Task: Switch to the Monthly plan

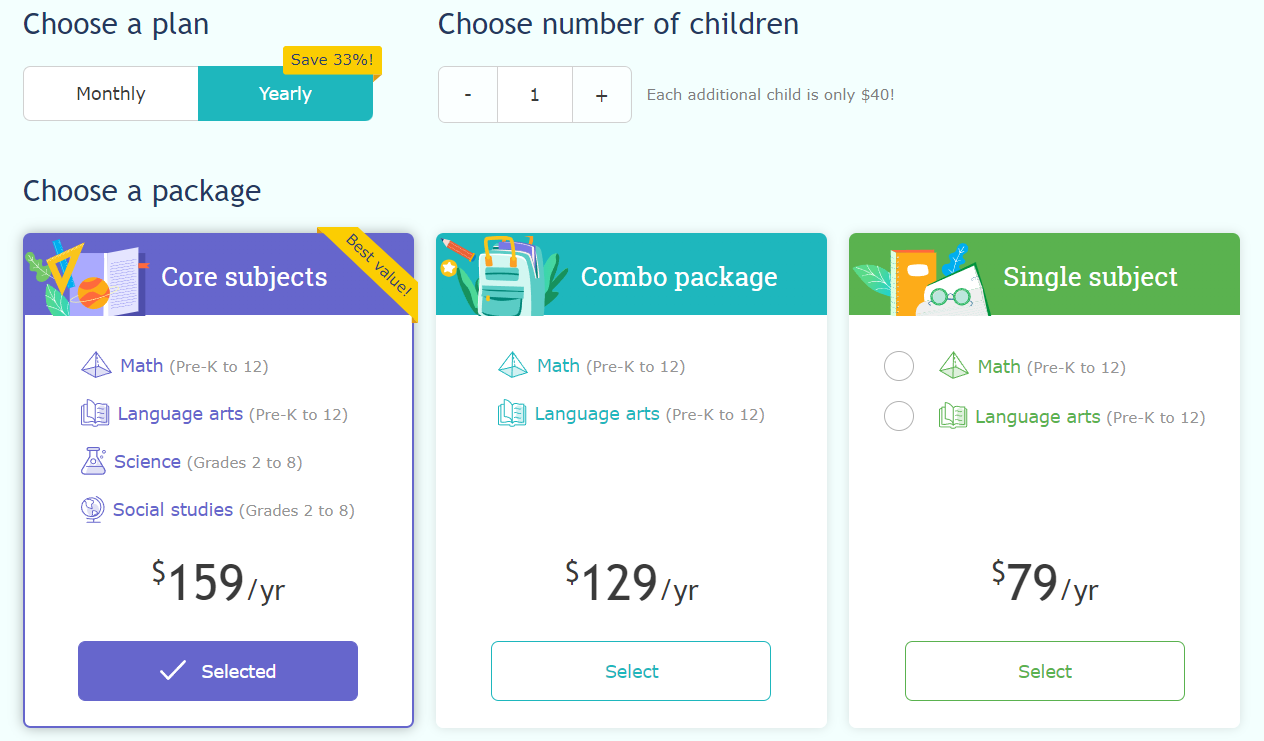Action: click(x=111, y=94)
